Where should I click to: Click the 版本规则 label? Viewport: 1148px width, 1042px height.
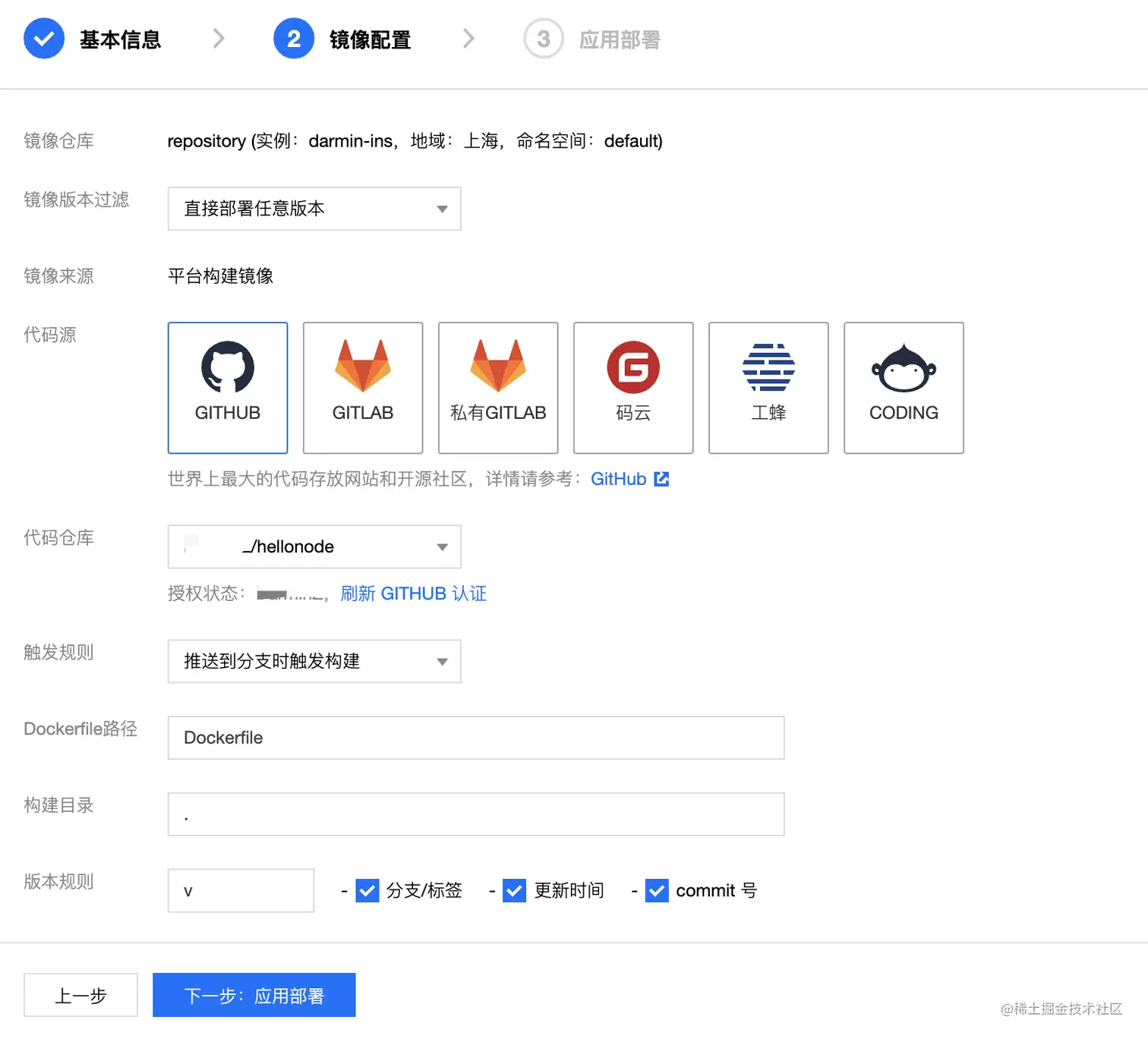click(59, 881)
